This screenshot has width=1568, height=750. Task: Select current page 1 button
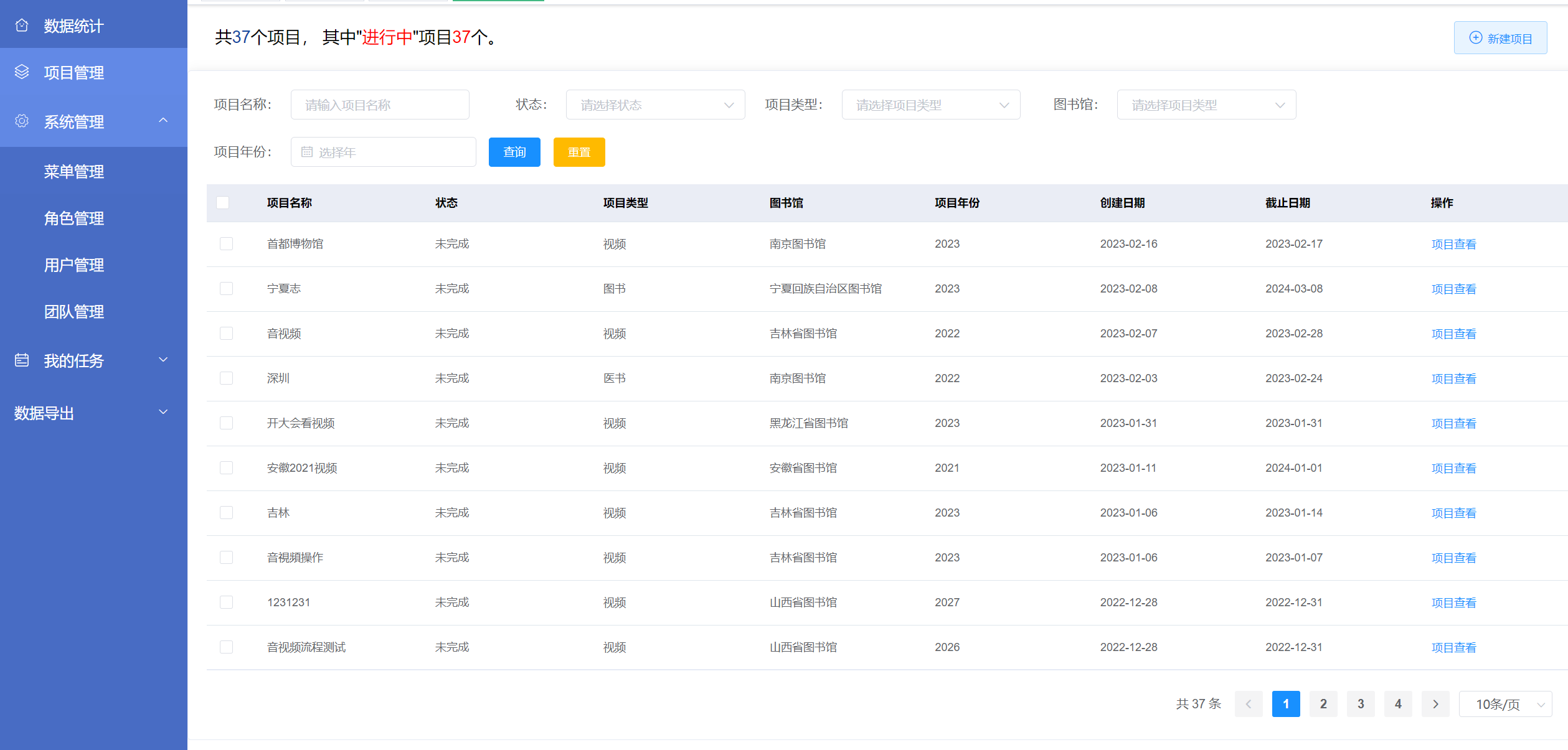pyautogui.click(x=1286, y=704)
